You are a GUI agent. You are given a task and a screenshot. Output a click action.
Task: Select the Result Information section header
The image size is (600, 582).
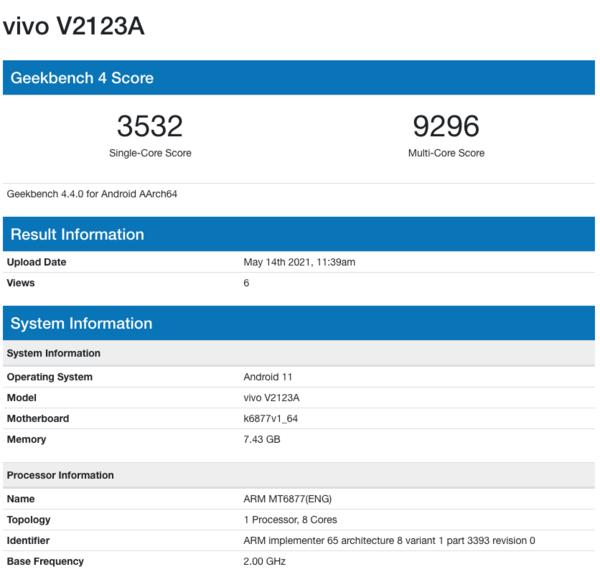coord(78,234)
